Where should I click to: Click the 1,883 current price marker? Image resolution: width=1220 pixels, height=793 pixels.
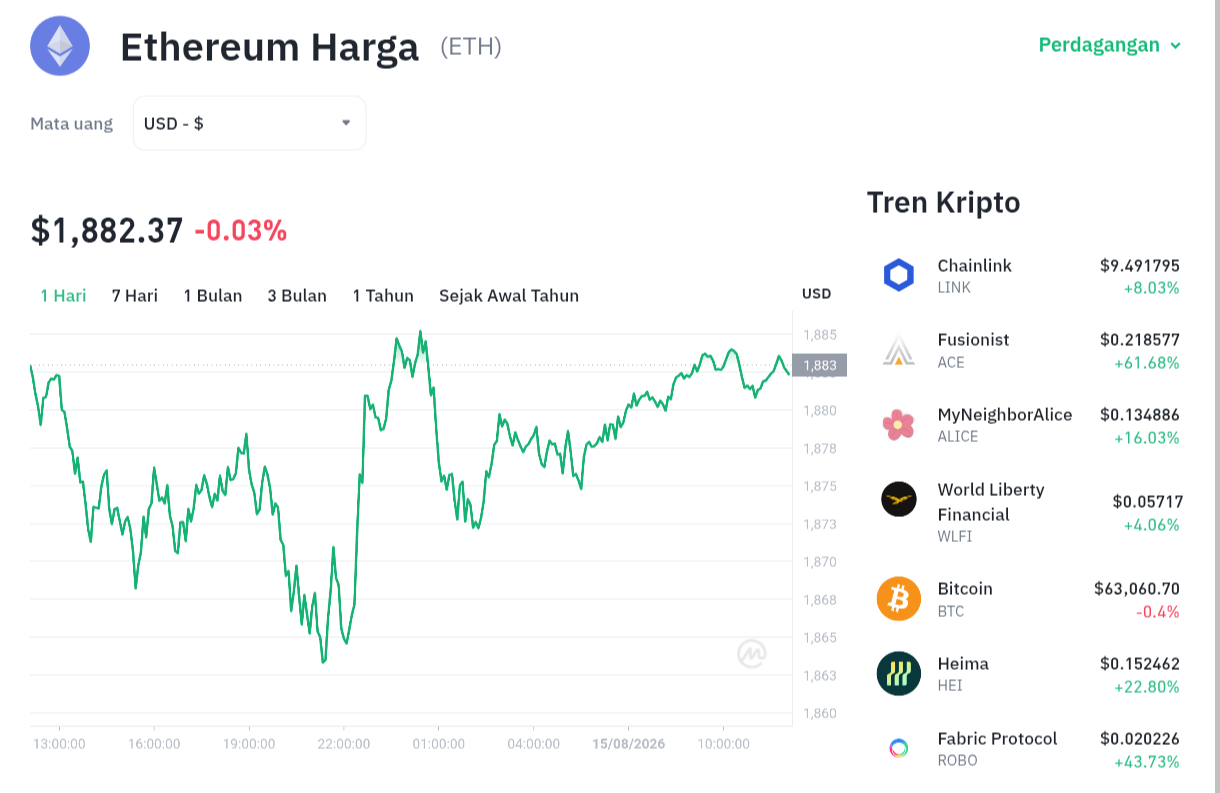pyautogui.click(x=819, y=365)
